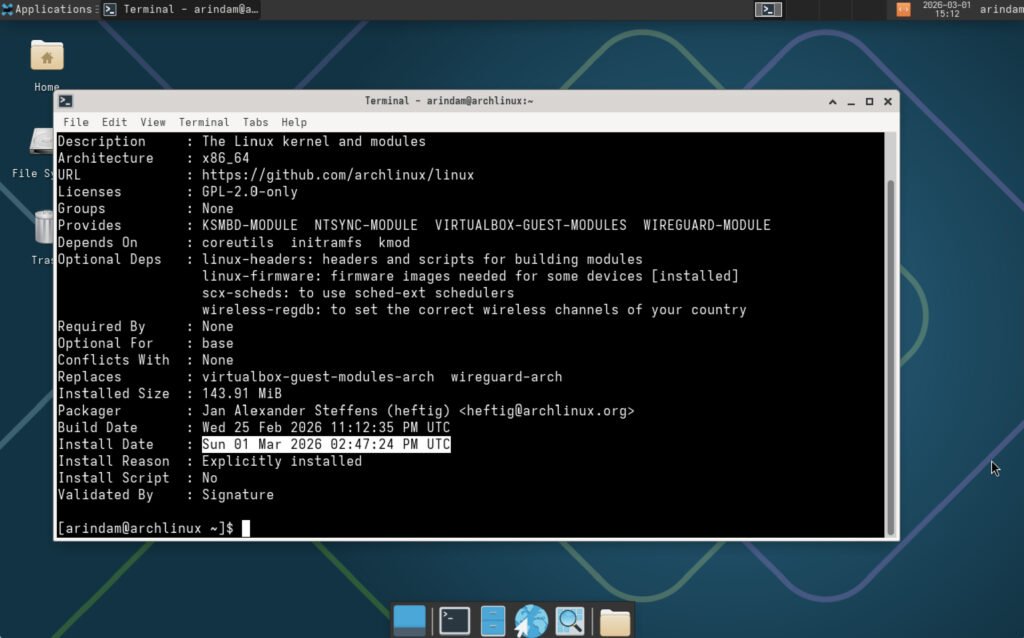Open the Applications menu icon
Viewport: 1024px width, 638px height.
[x=8, y=9]
